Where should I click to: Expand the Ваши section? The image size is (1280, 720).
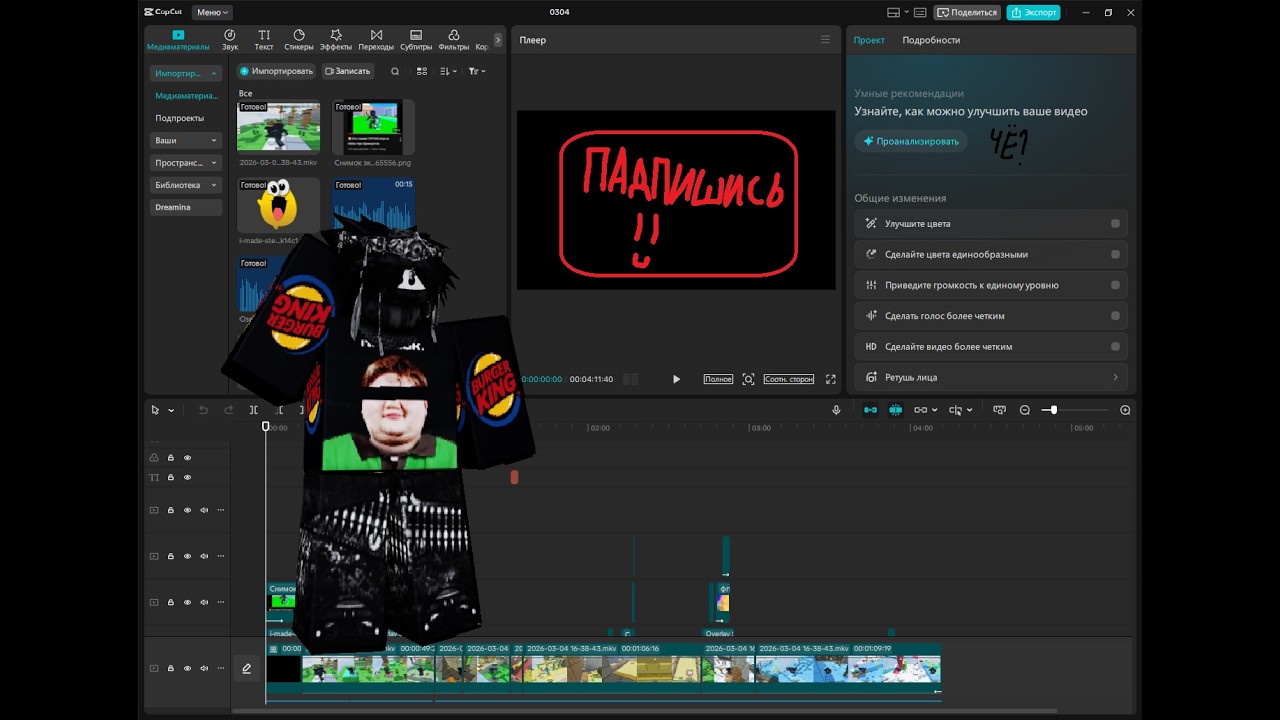(x=213, y=141)
